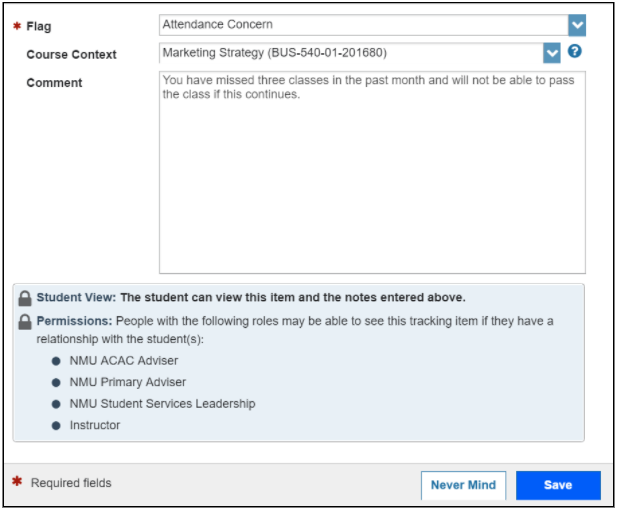The height and width of the screenshot is (508, 618).
Task: Click the Required fields note text
Action: pos(71,483)
